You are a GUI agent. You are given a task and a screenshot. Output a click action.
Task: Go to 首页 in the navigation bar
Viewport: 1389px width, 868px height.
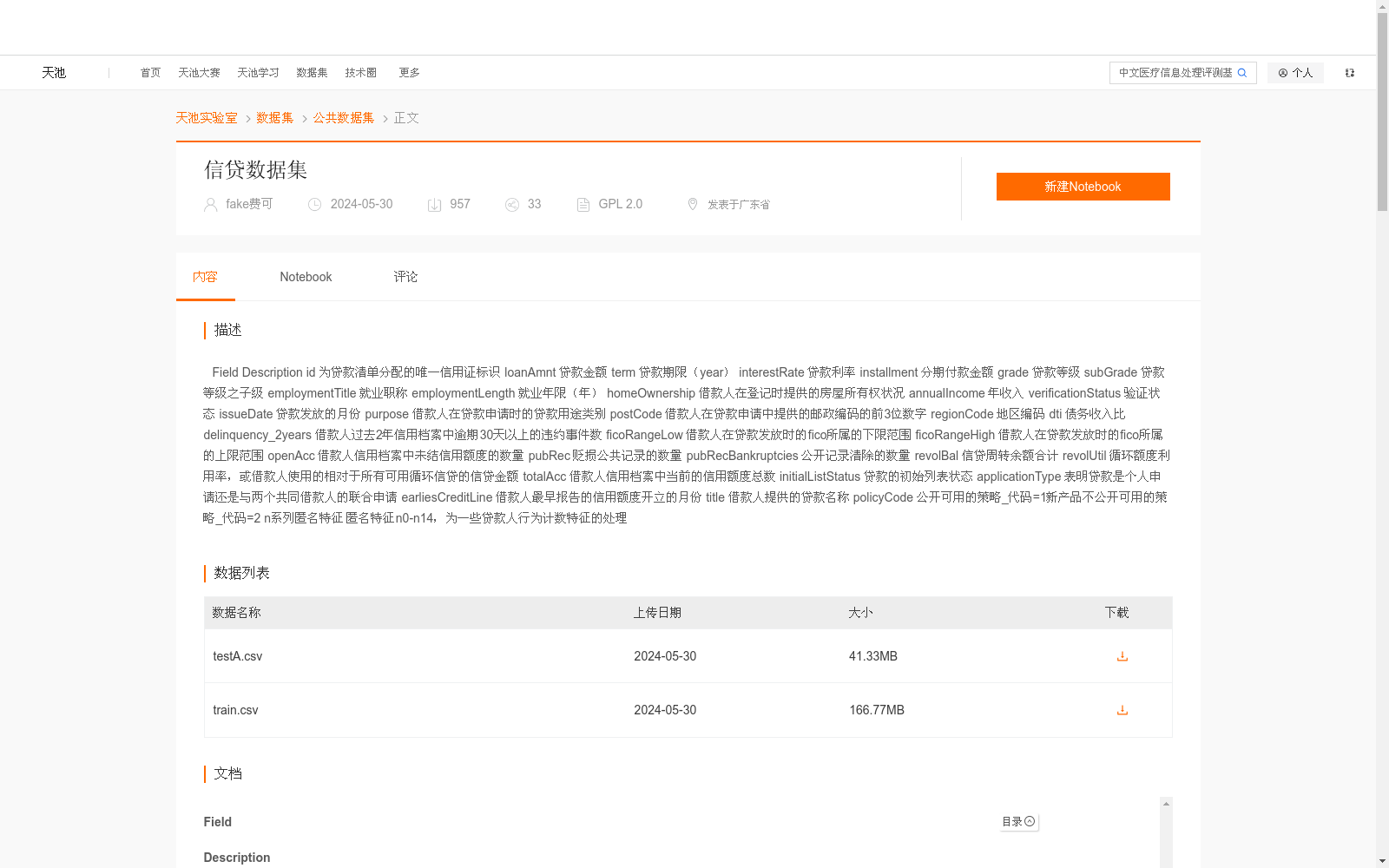[150, 73]
